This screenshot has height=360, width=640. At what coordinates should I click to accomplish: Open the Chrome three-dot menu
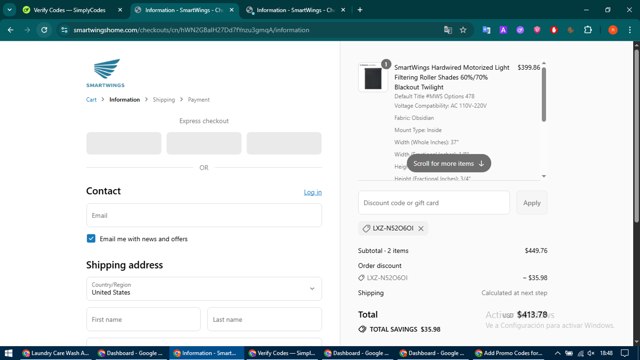point(630,30)
